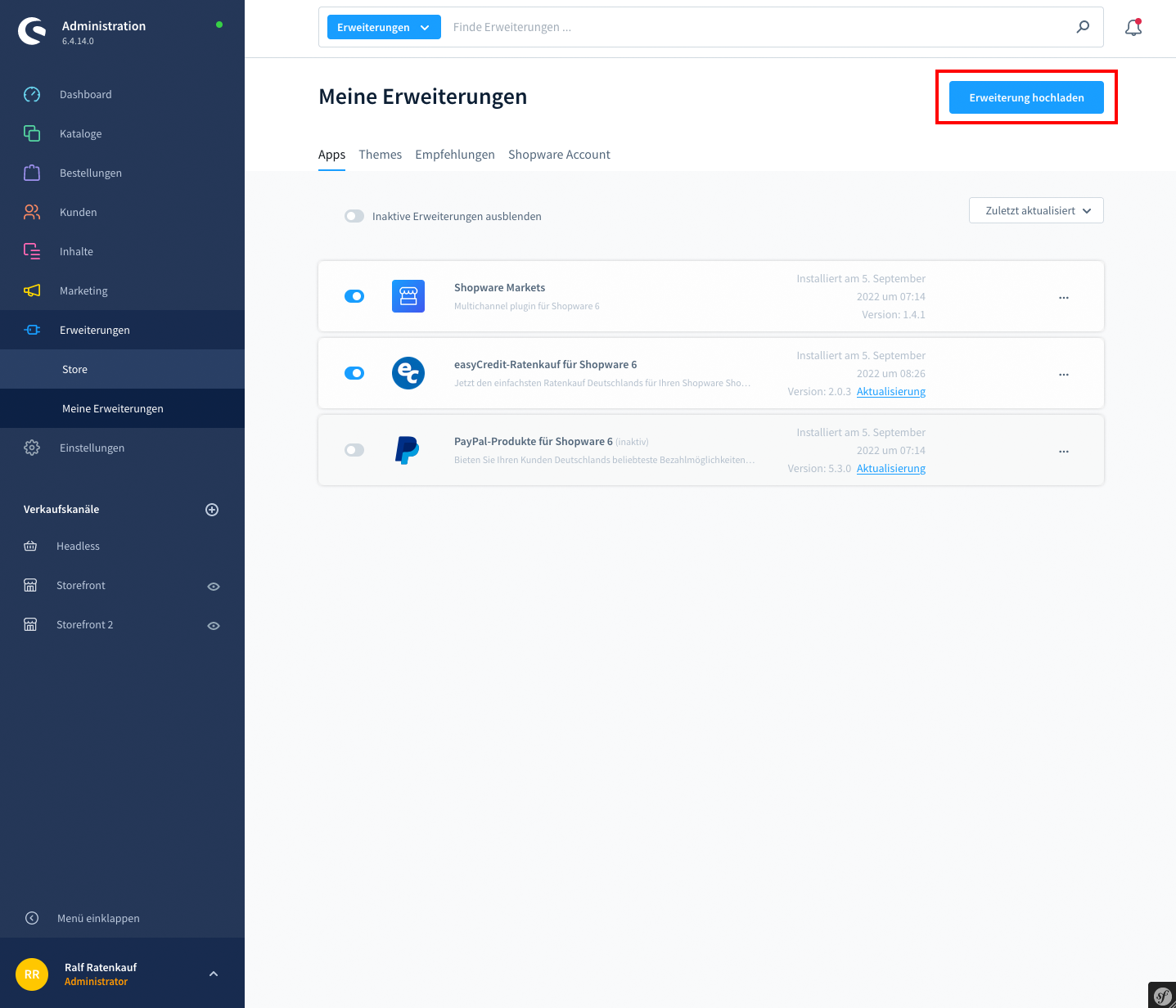Click the PayPal app logo

point(407,450)
